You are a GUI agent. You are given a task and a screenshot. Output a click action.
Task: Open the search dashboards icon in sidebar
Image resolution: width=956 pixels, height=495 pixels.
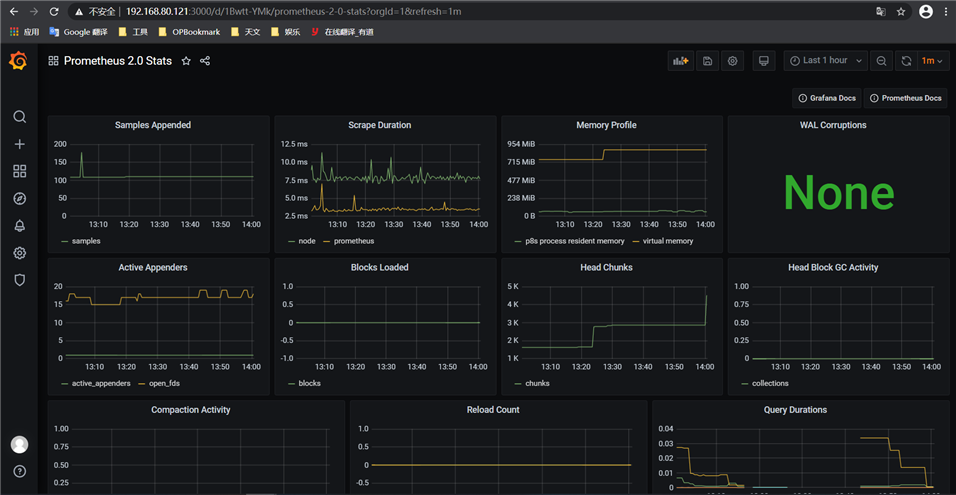click(19, 117)
